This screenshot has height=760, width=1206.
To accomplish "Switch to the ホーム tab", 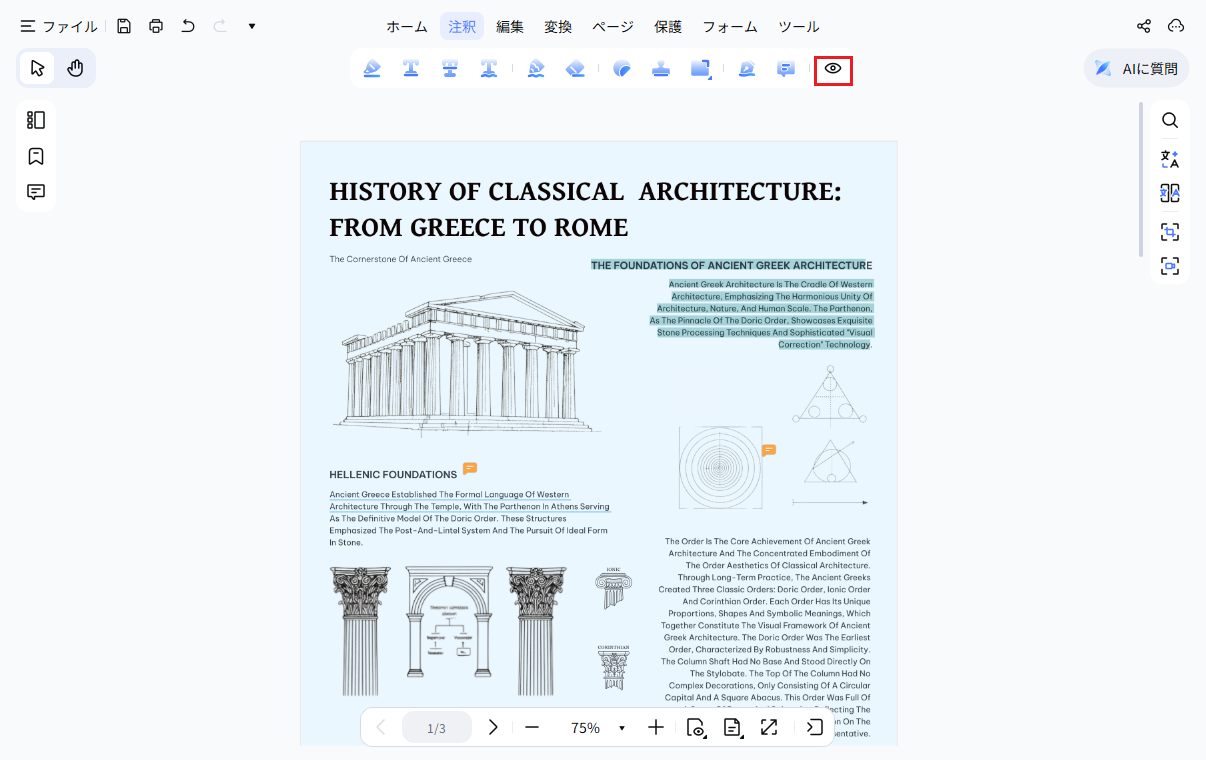I will 407,27.
